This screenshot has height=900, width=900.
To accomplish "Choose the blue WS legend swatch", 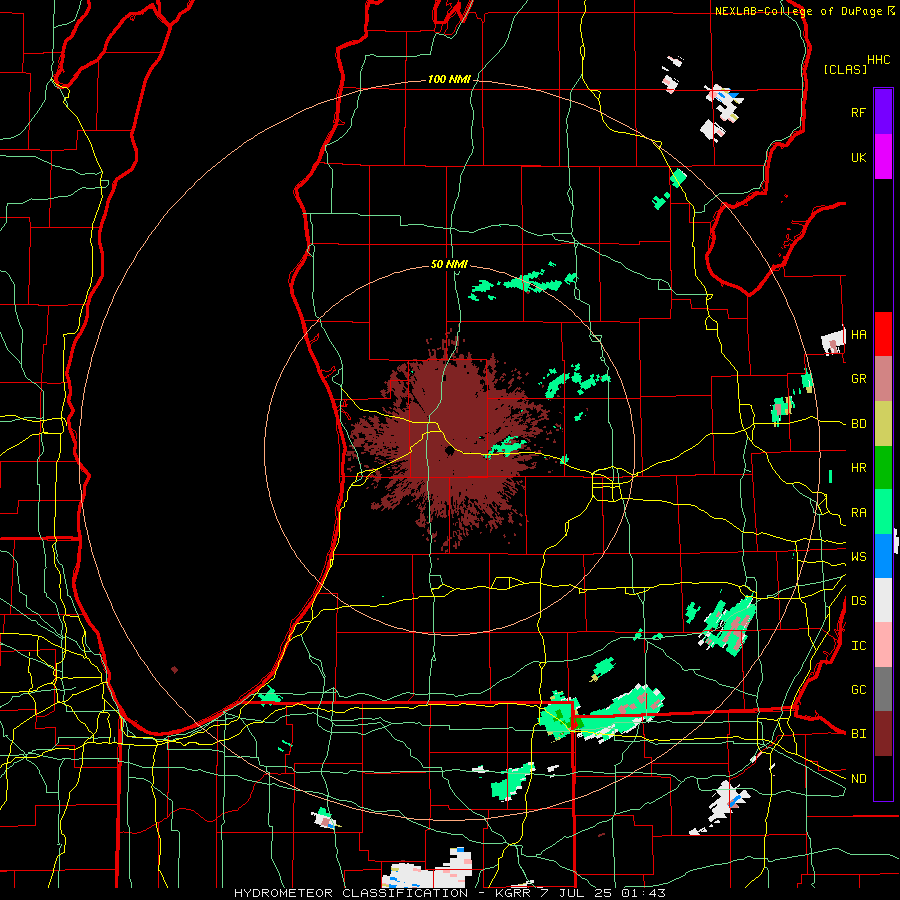I will click(883, 556).
